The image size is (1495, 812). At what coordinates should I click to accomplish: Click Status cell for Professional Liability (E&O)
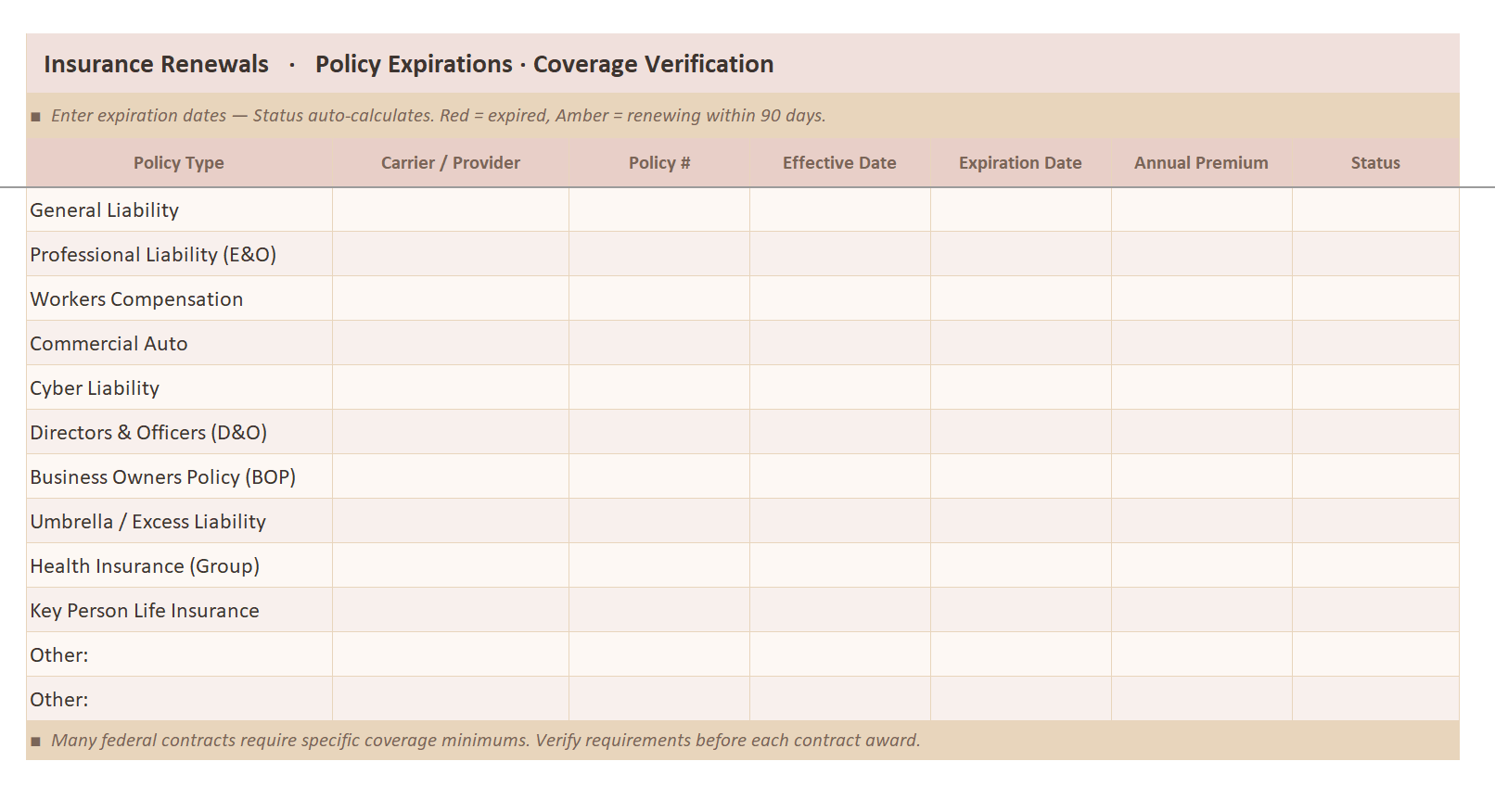[1375, 254]
